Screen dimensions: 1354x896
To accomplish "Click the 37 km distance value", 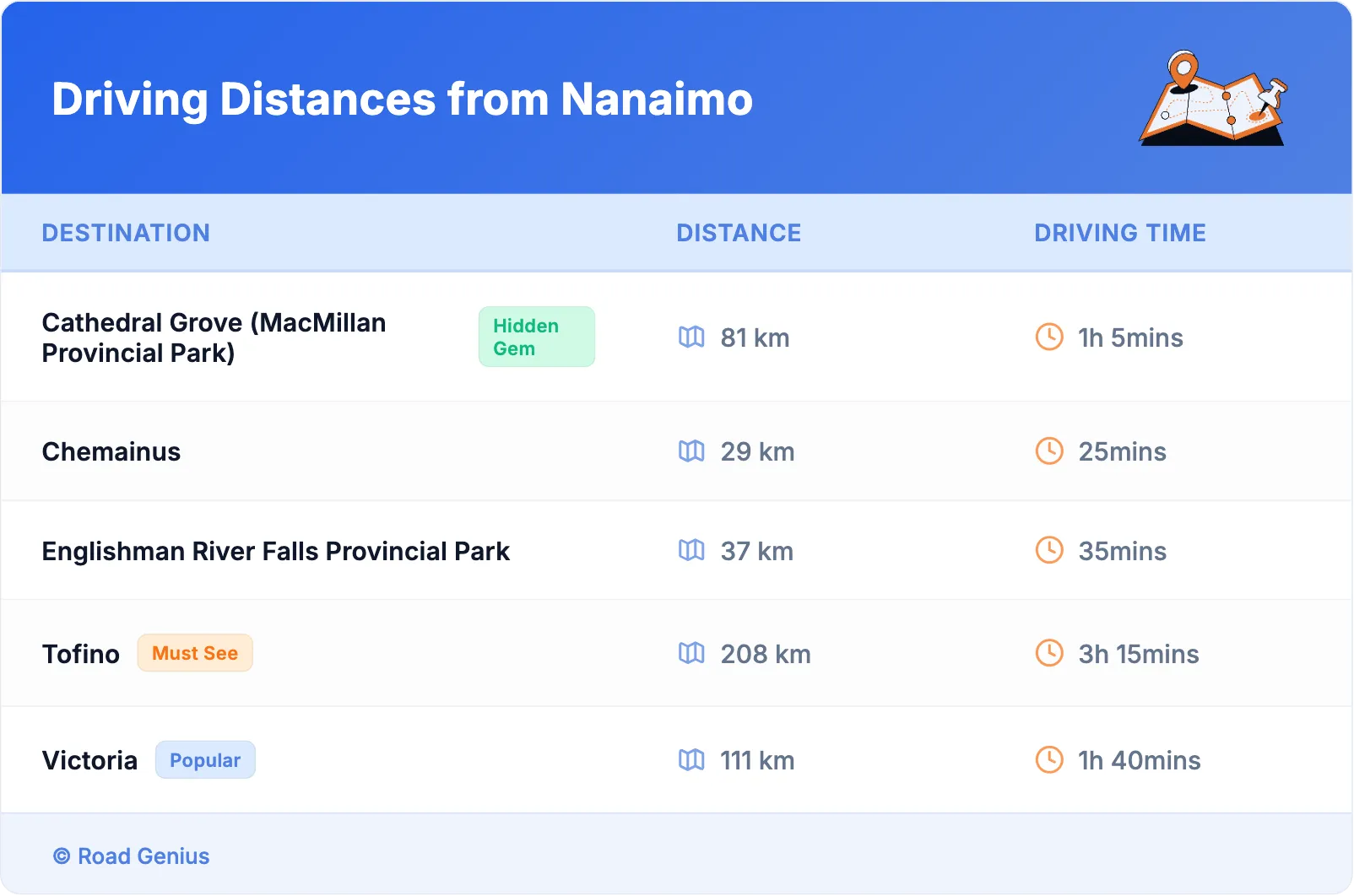I will tap(756, 552).
